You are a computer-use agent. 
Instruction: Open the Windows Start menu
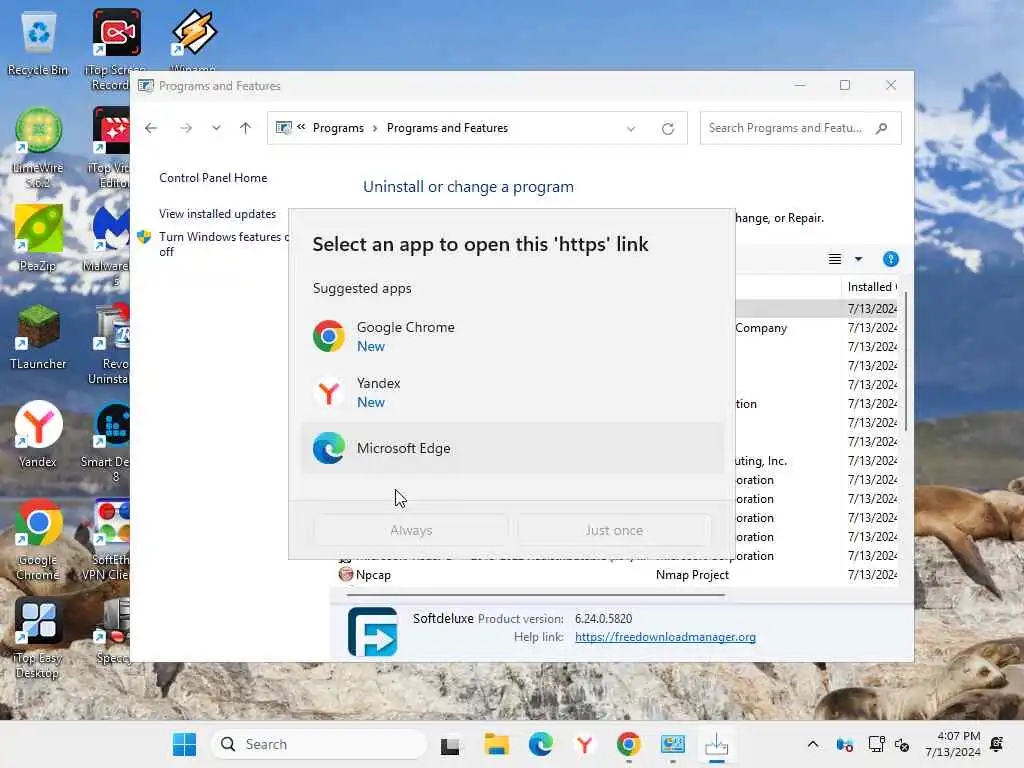[x=184, y=744]
